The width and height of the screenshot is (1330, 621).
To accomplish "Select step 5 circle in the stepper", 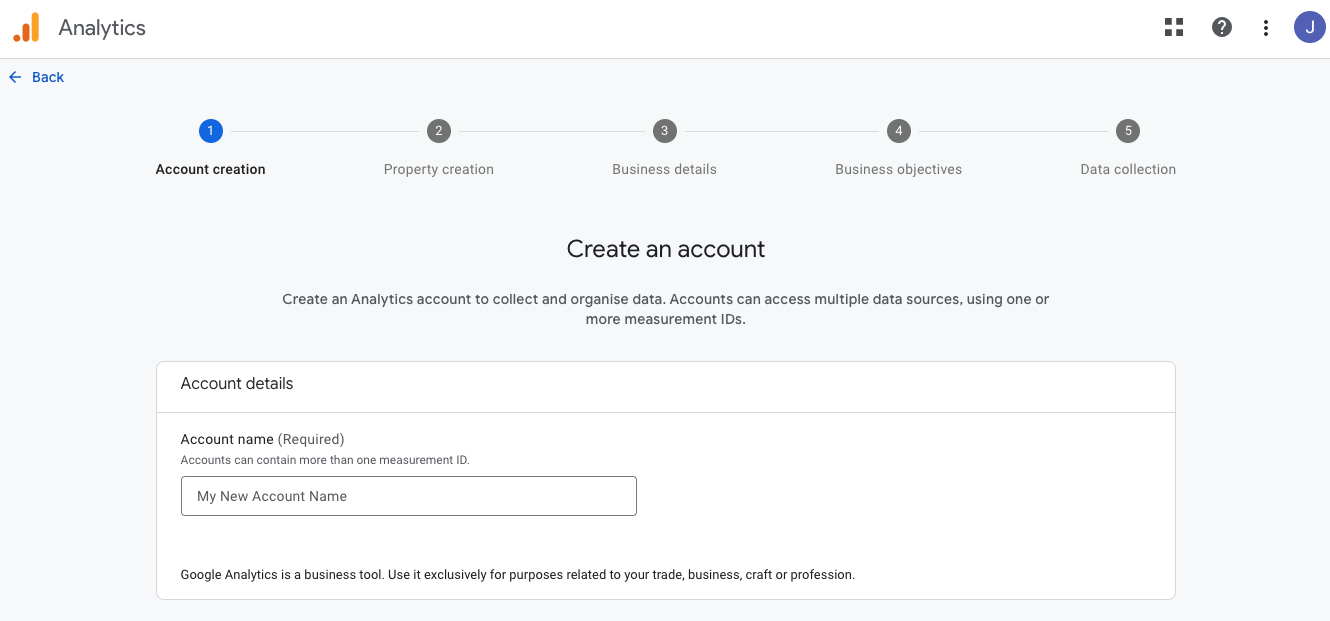I will [x=1128, y=131].
